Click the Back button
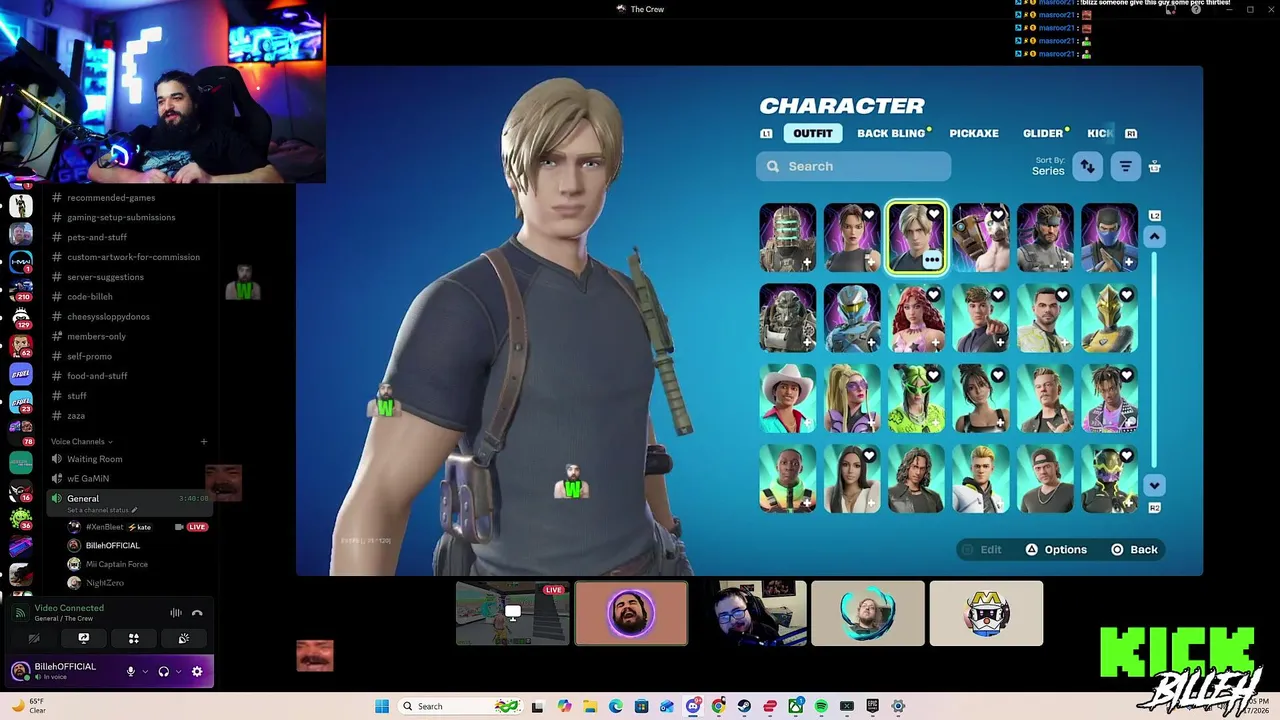This screenshot has width=1280, height=720. pyautogui.click(x=1134, y=549)
